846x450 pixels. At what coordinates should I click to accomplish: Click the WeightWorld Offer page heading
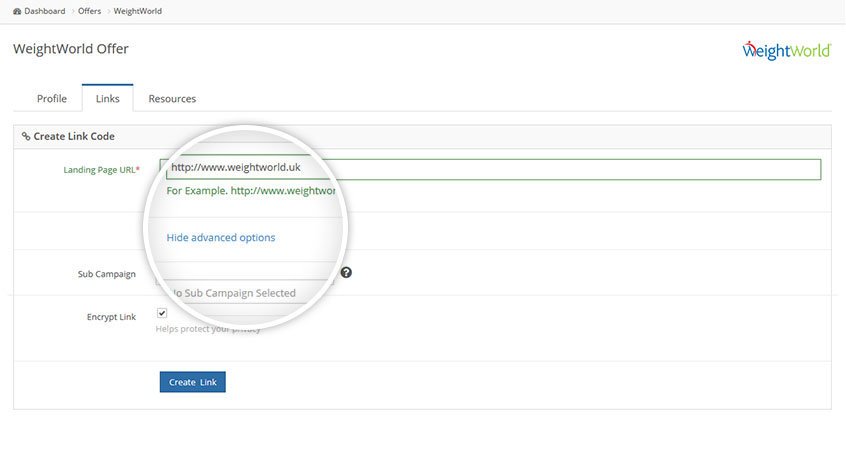[71, 49]
